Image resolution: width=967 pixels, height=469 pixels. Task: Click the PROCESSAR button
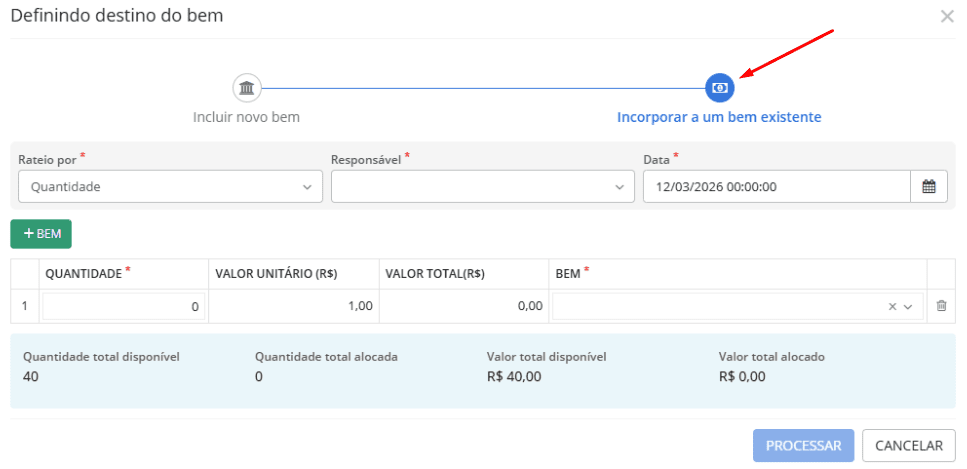click(x=804, y=445)
